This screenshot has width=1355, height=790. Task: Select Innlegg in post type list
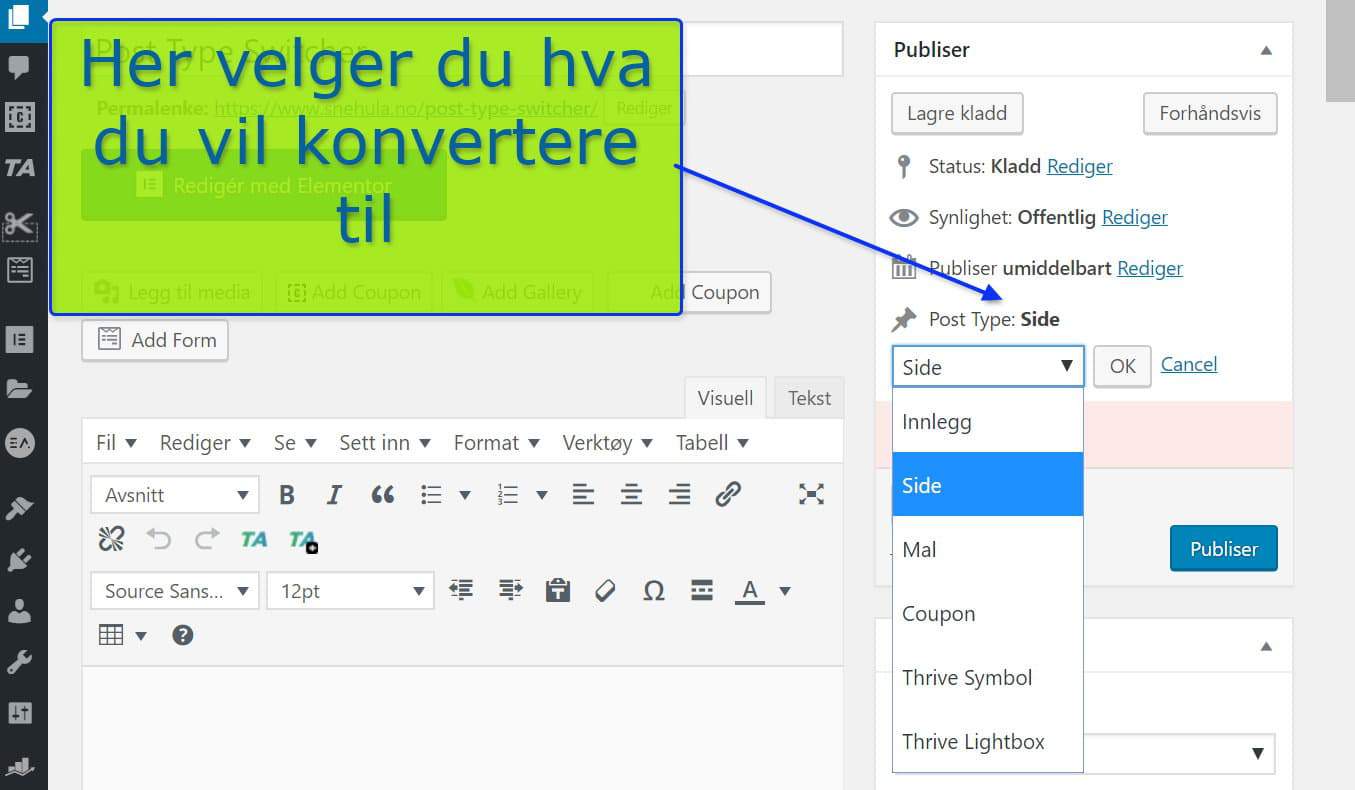tap(988, 421)
